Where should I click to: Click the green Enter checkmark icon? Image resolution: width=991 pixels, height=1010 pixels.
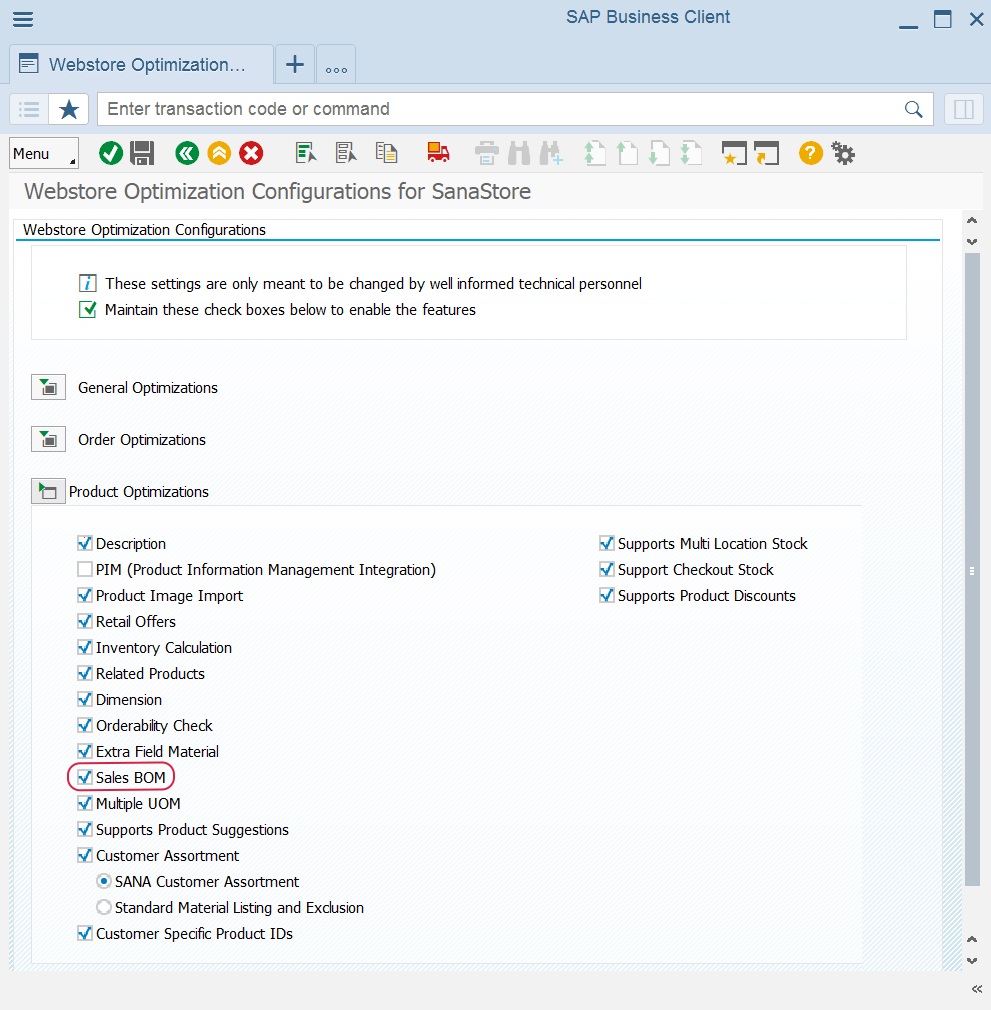click(x=111, y=153)
